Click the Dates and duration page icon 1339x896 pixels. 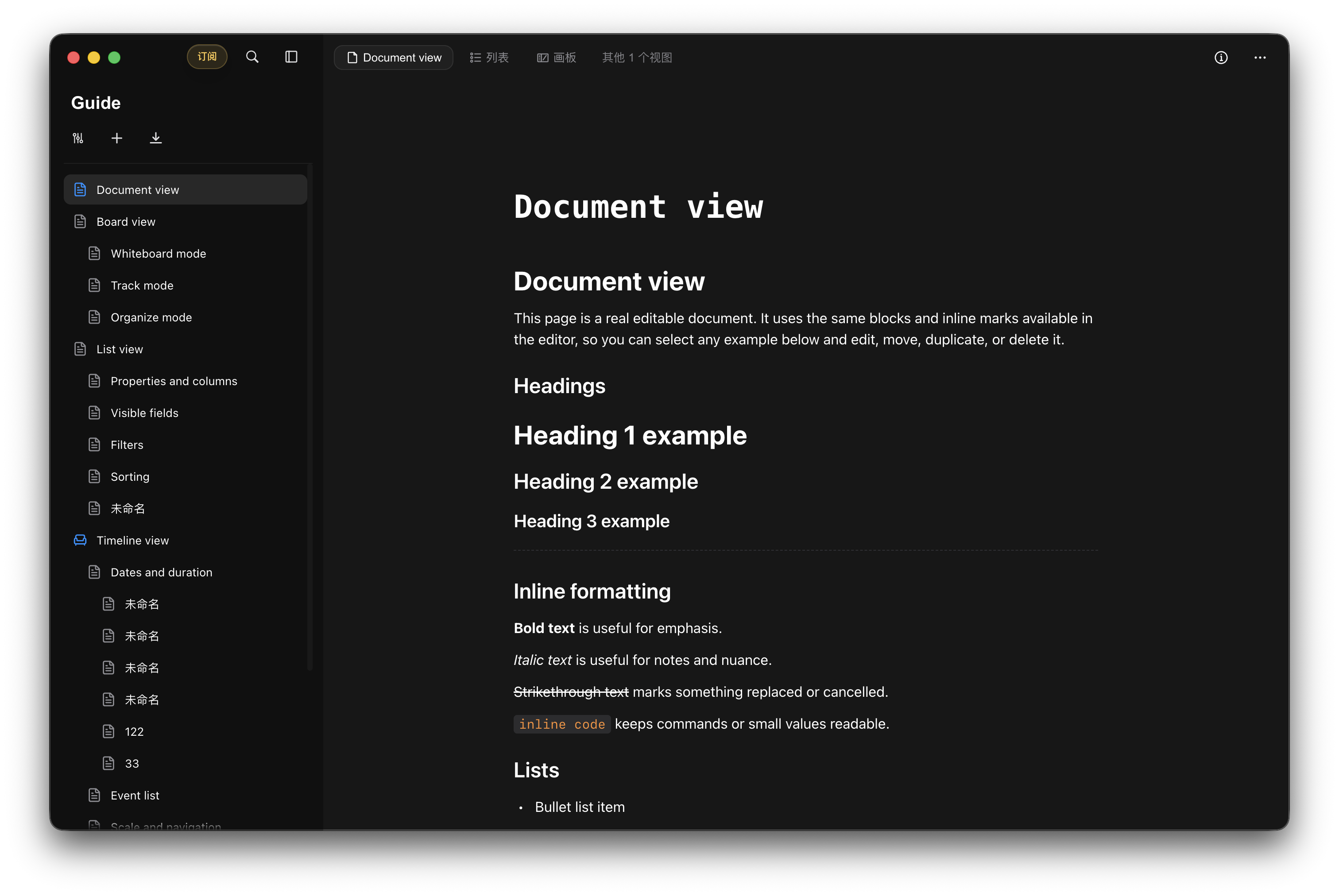coord(94,572)
